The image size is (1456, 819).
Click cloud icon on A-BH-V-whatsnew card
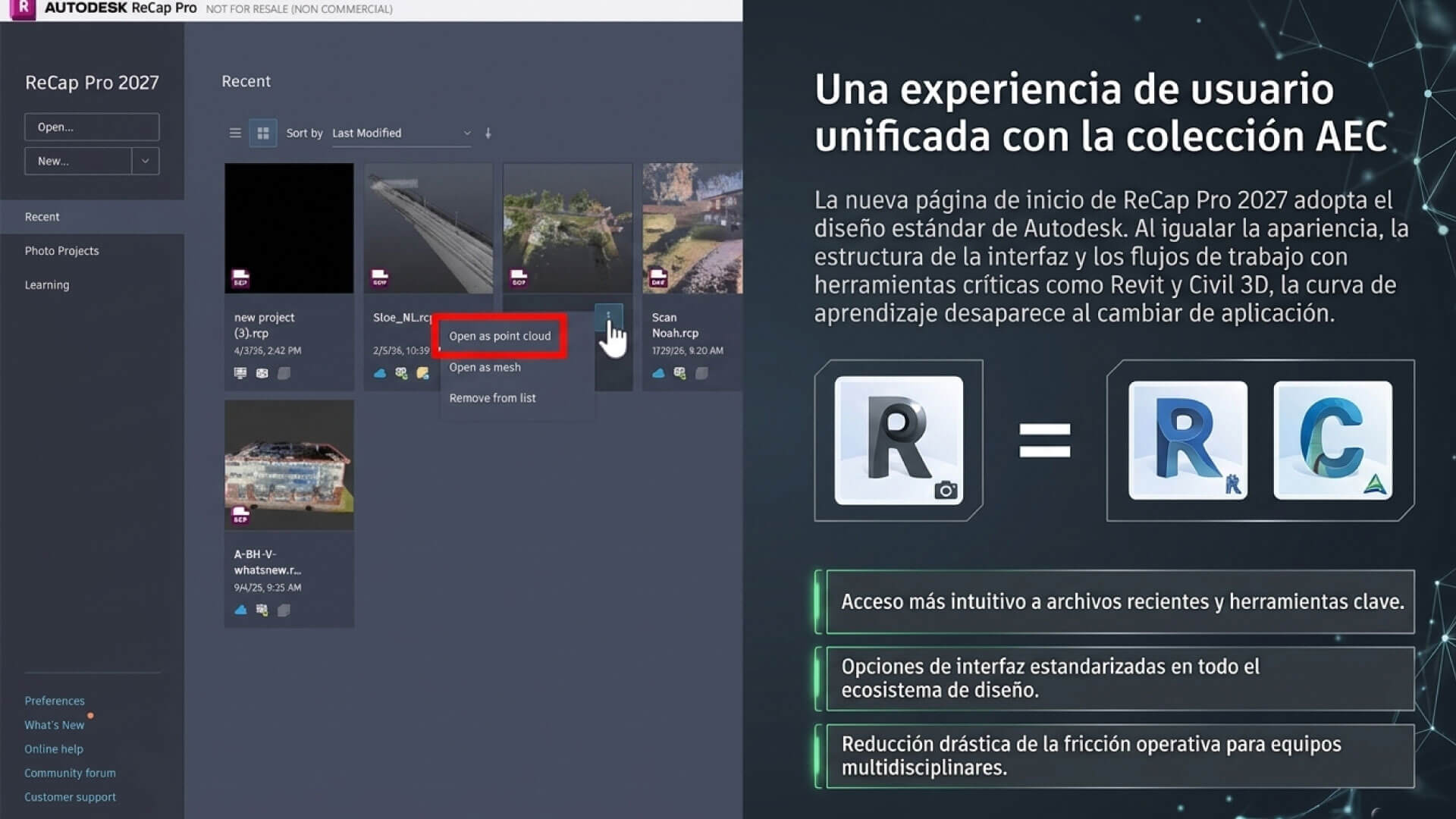[x=240, y=610]
